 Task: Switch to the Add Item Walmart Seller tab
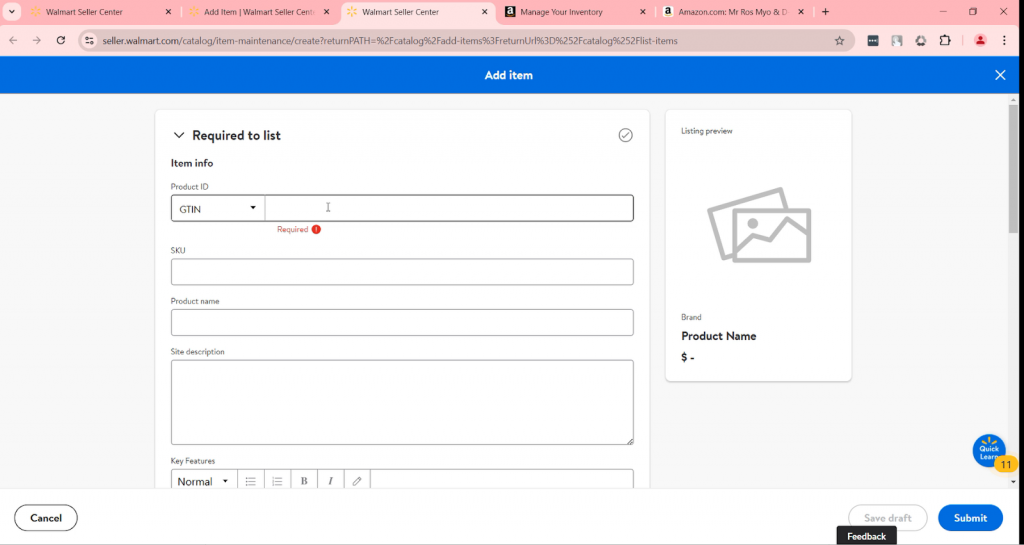pos(257,12)
